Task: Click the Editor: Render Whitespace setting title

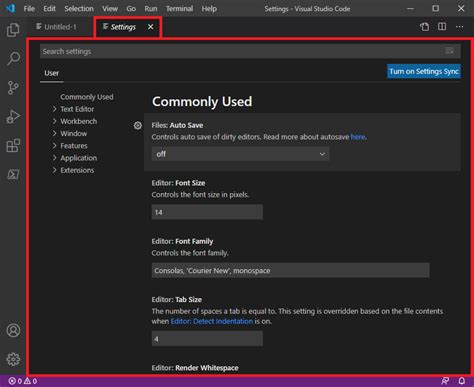Action: 195,368
